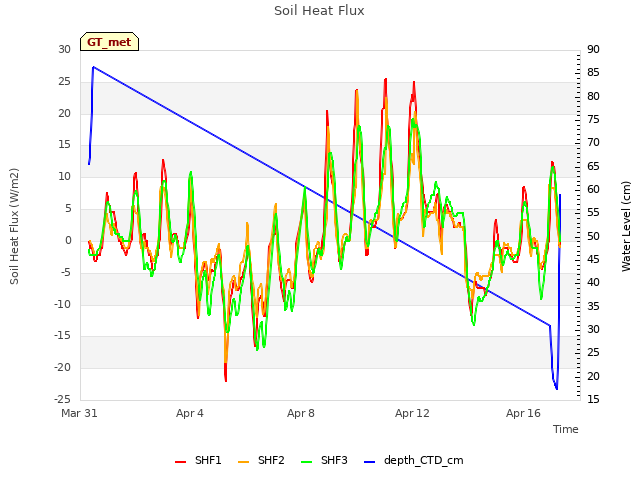Image resolution: width=640 pixels, height=480 pixels.
Task: Click the Apr 4 x-axis tick label
Action: tap(190, 413)
